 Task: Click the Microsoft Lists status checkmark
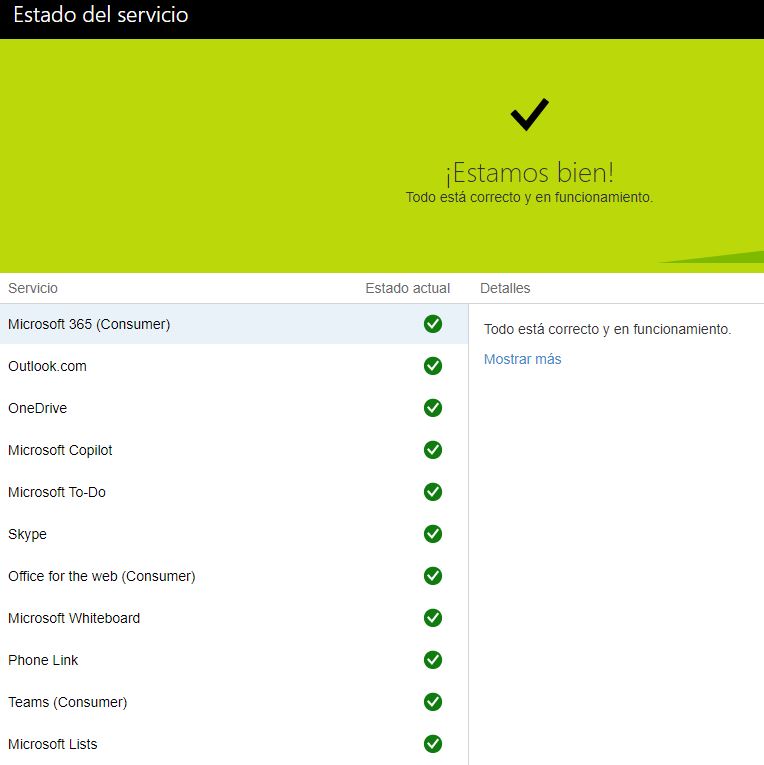433,744
